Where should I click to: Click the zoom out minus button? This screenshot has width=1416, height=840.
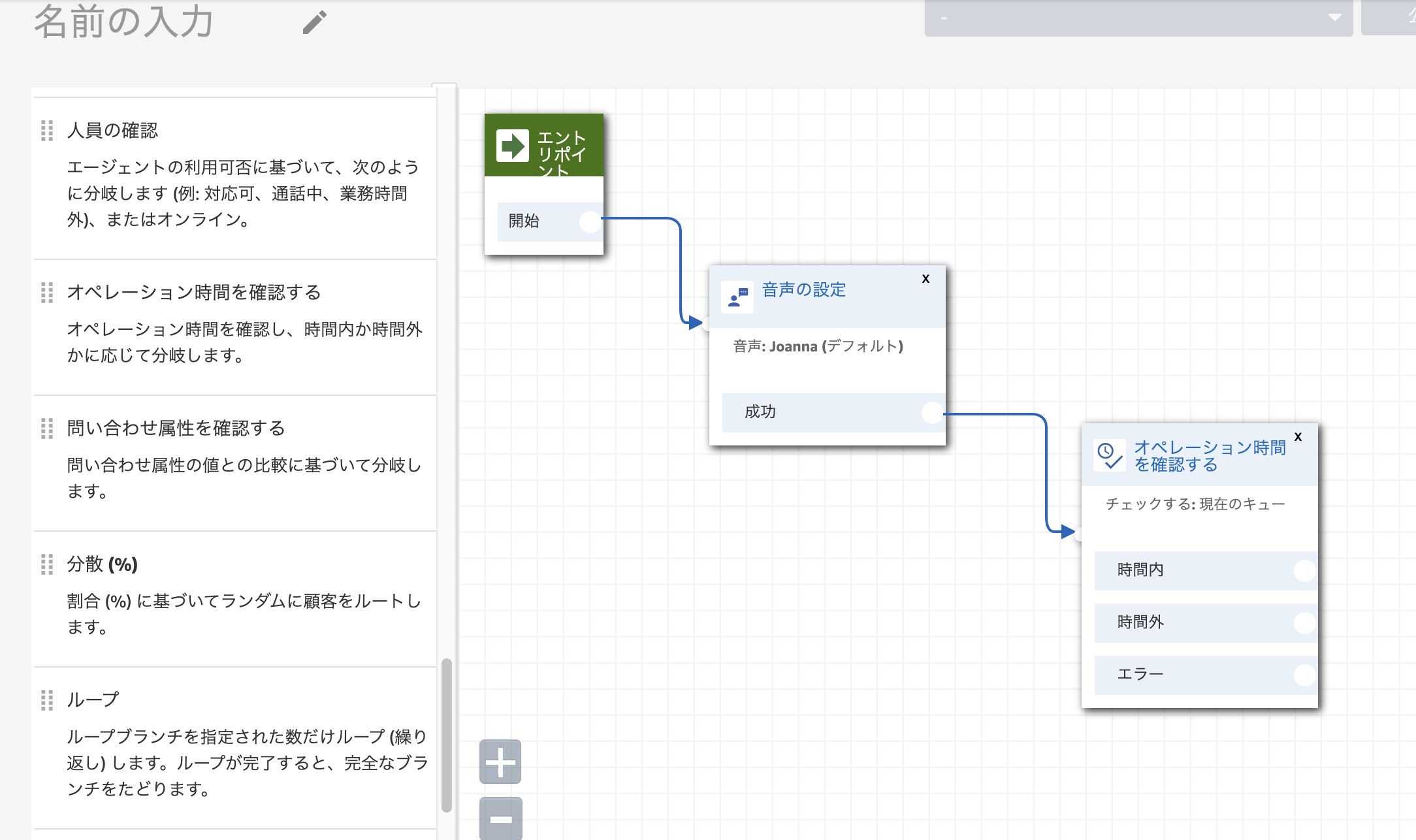pos(500,818)
